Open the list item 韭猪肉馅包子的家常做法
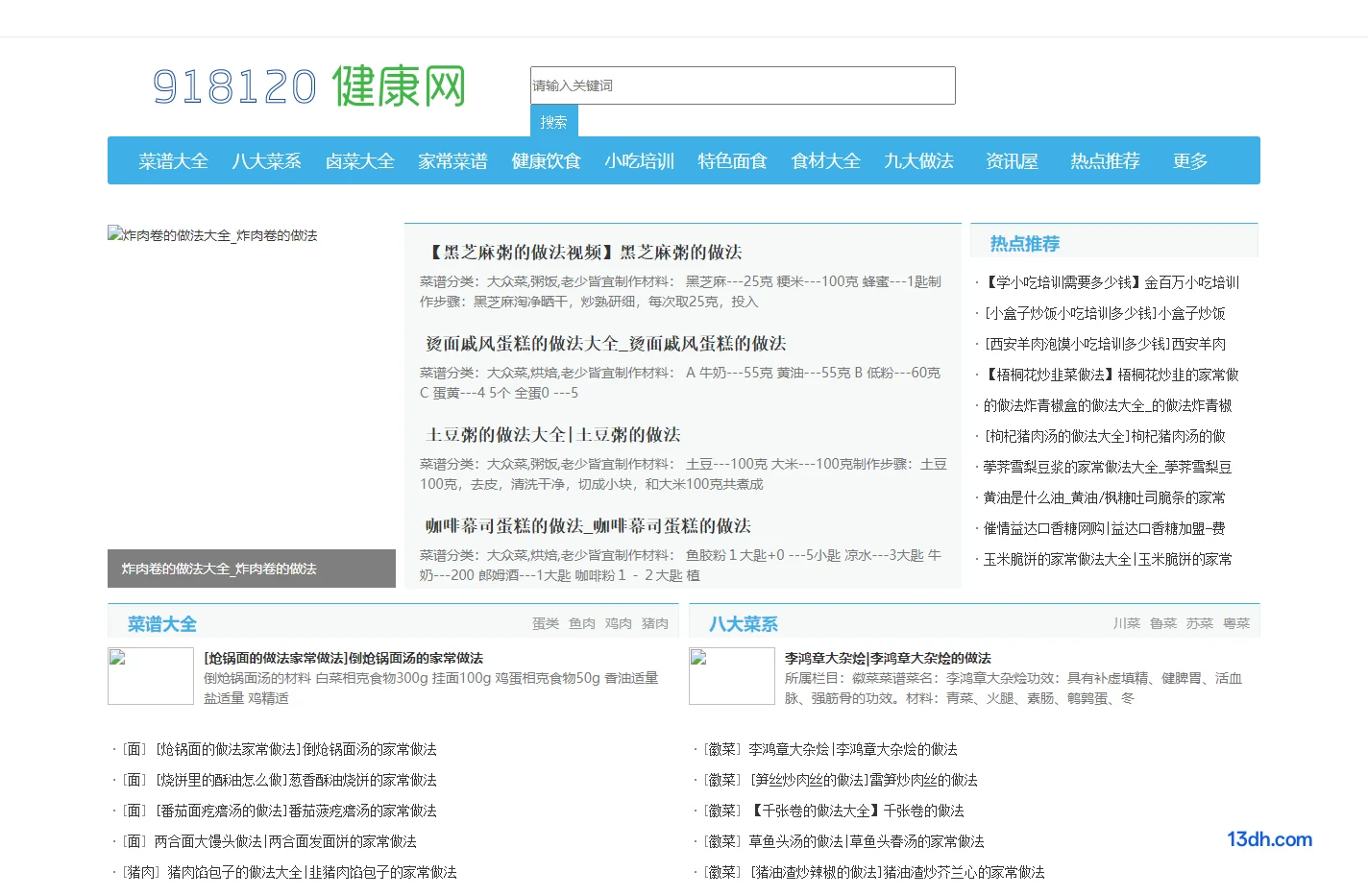The height and width of the screenshot is (896, 1368). (312, 872)
